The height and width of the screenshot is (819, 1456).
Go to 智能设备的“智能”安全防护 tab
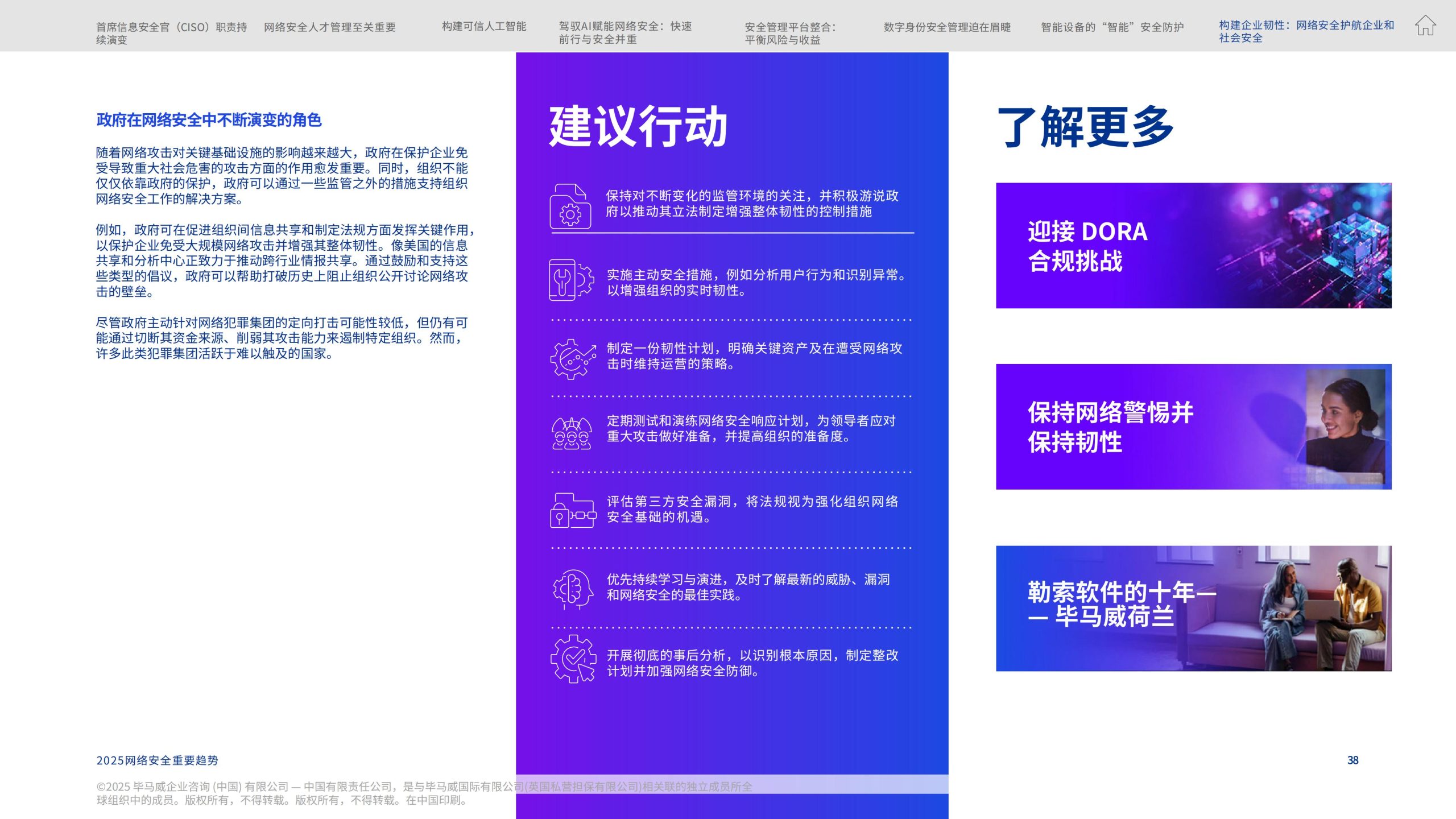pyautogui.click(x=1112, y=27)
